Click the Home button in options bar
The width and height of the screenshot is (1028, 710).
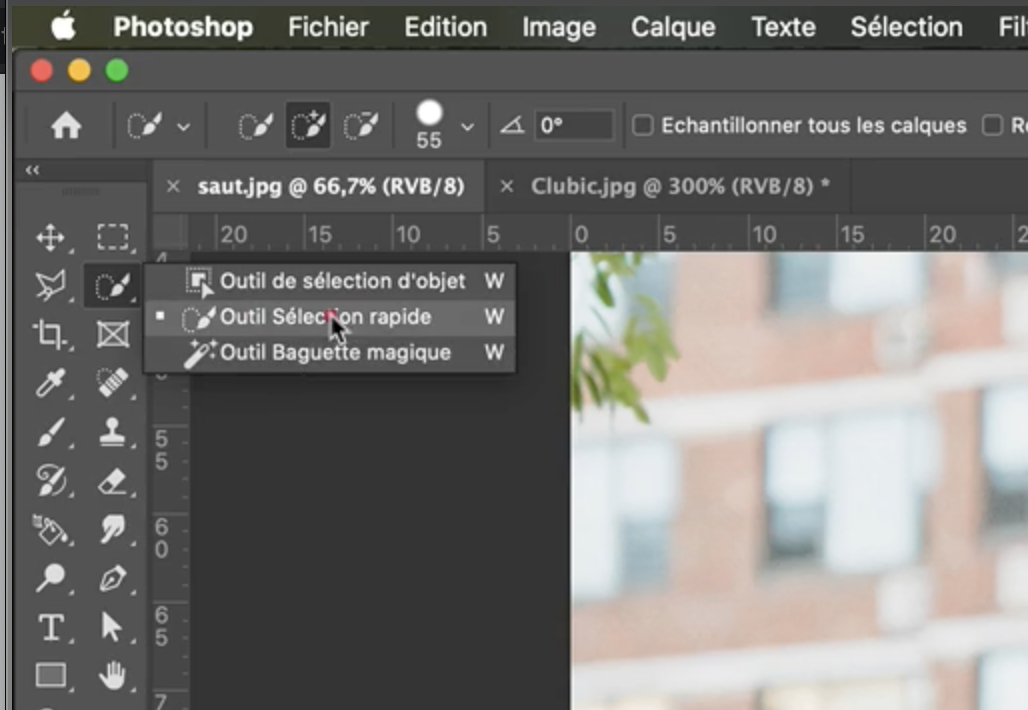click(x=66, y=126)
